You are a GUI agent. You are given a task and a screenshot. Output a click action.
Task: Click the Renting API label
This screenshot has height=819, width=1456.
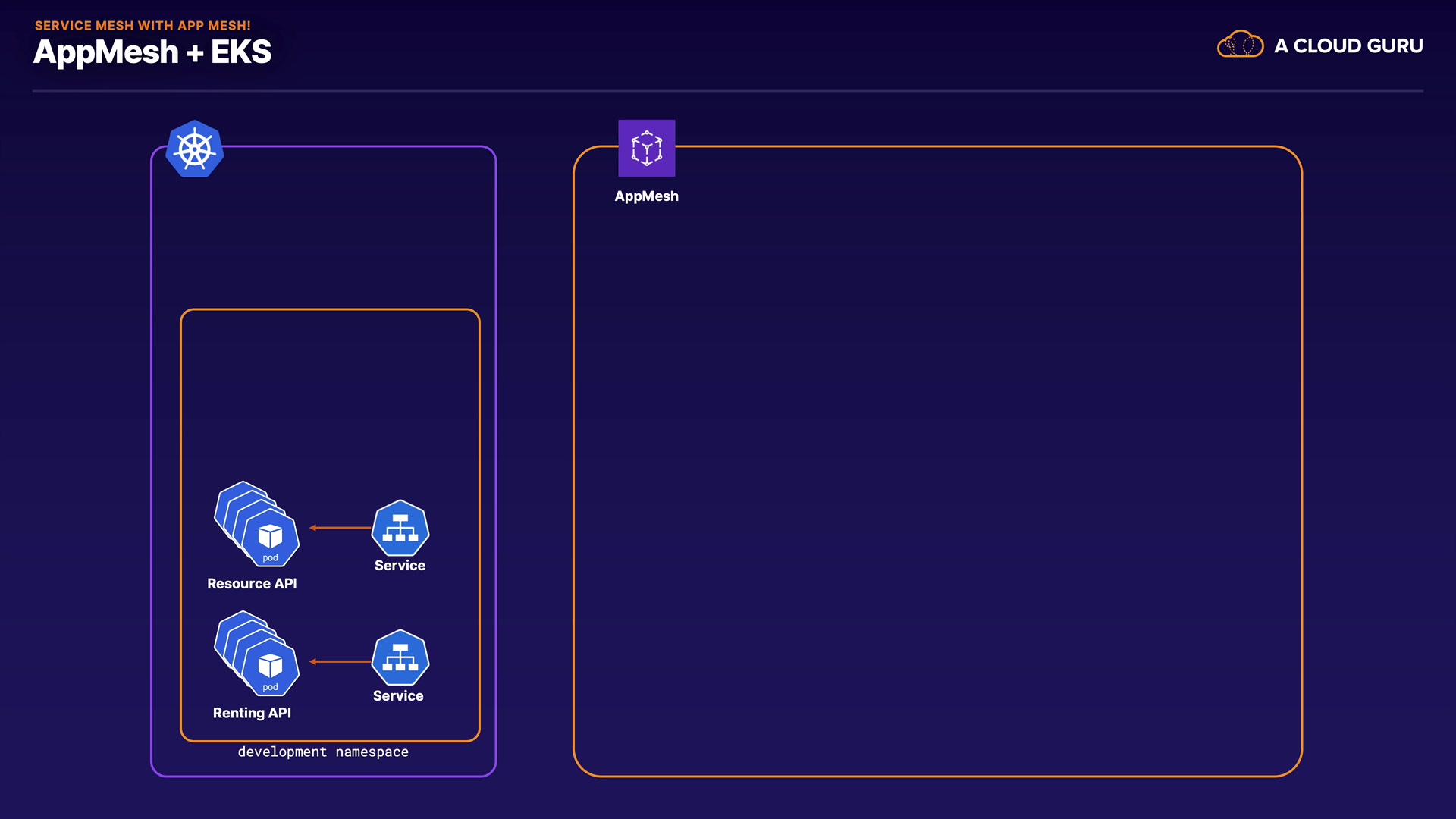coord(252,713)
